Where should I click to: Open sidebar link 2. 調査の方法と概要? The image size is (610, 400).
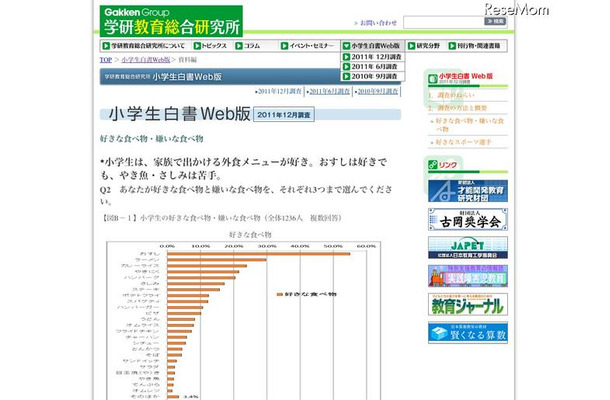pos(458,108)
